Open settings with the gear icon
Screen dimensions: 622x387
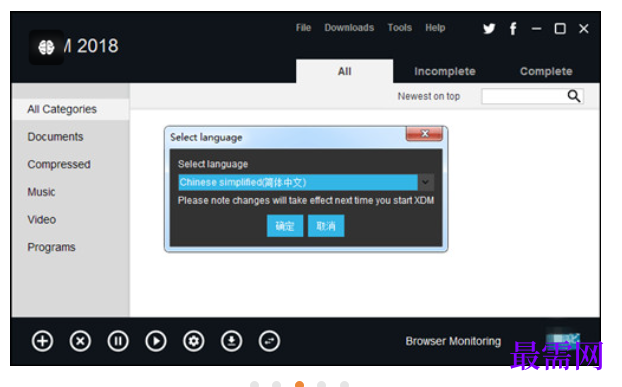pyautogui.click(x=194, y=341)
